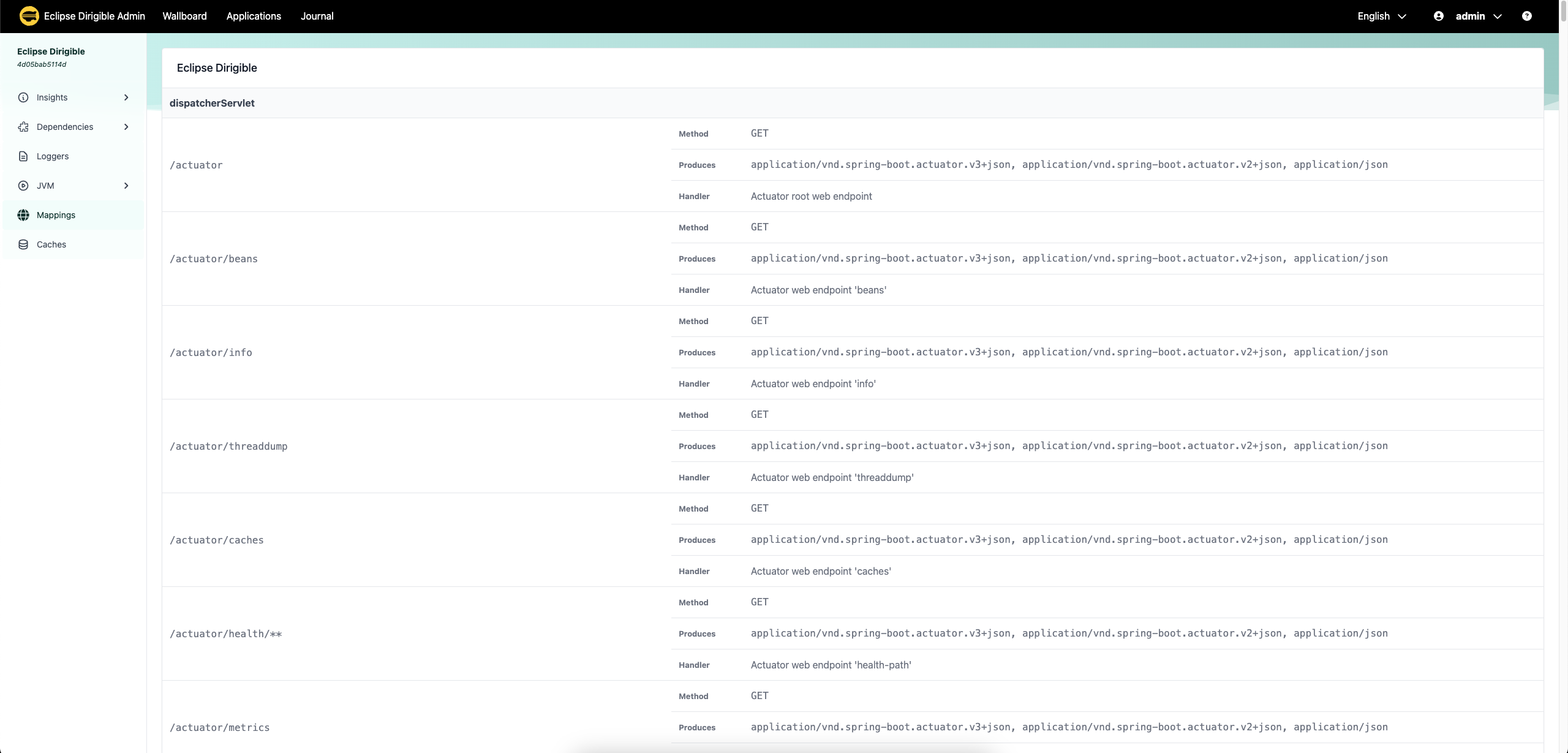Screen dimensions: 1568x753
Task: Open the Wallboard page
Action: pyautogui.click(x=184, y=16)
